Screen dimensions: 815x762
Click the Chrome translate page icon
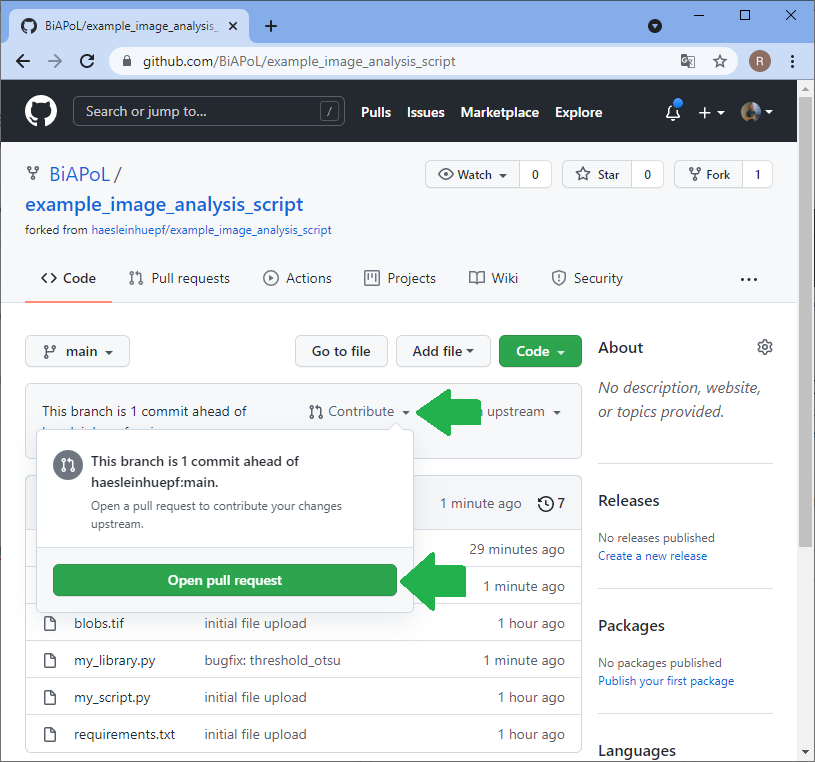point(687,61)
